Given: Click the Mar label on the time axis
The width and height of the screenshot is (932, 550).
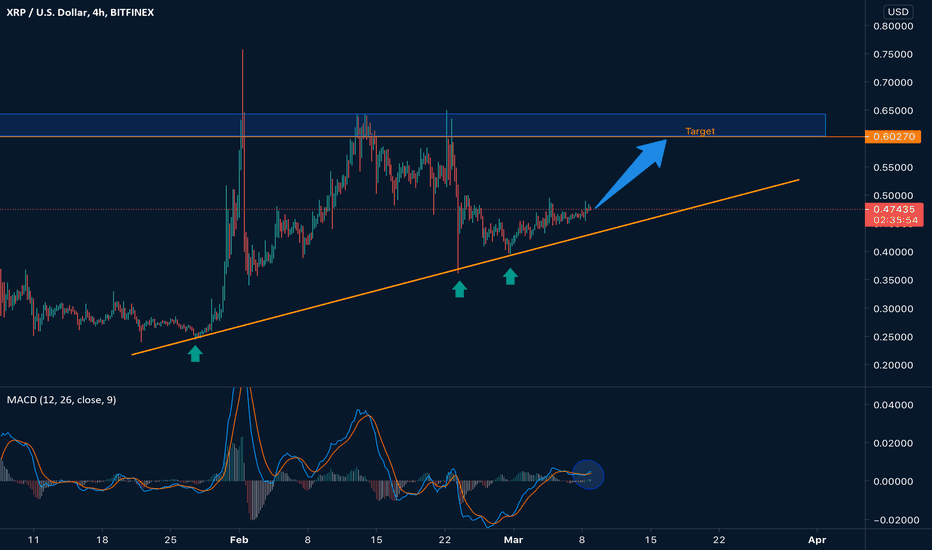Looking at the screenshot, I should 513,540.
